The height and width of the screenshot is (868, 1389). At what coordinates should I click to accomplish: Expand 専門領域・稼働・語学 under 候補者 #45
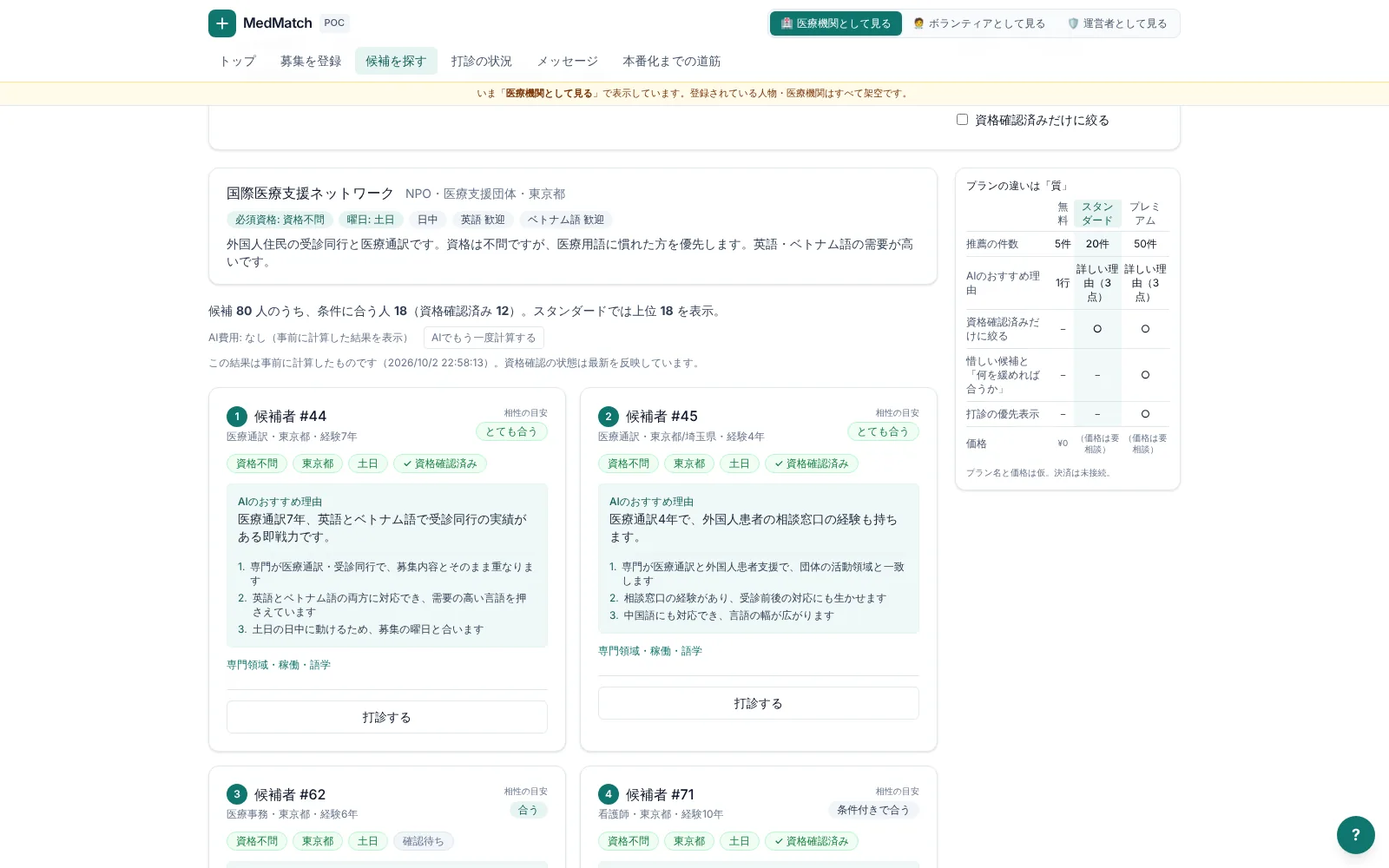click(650, 651)
